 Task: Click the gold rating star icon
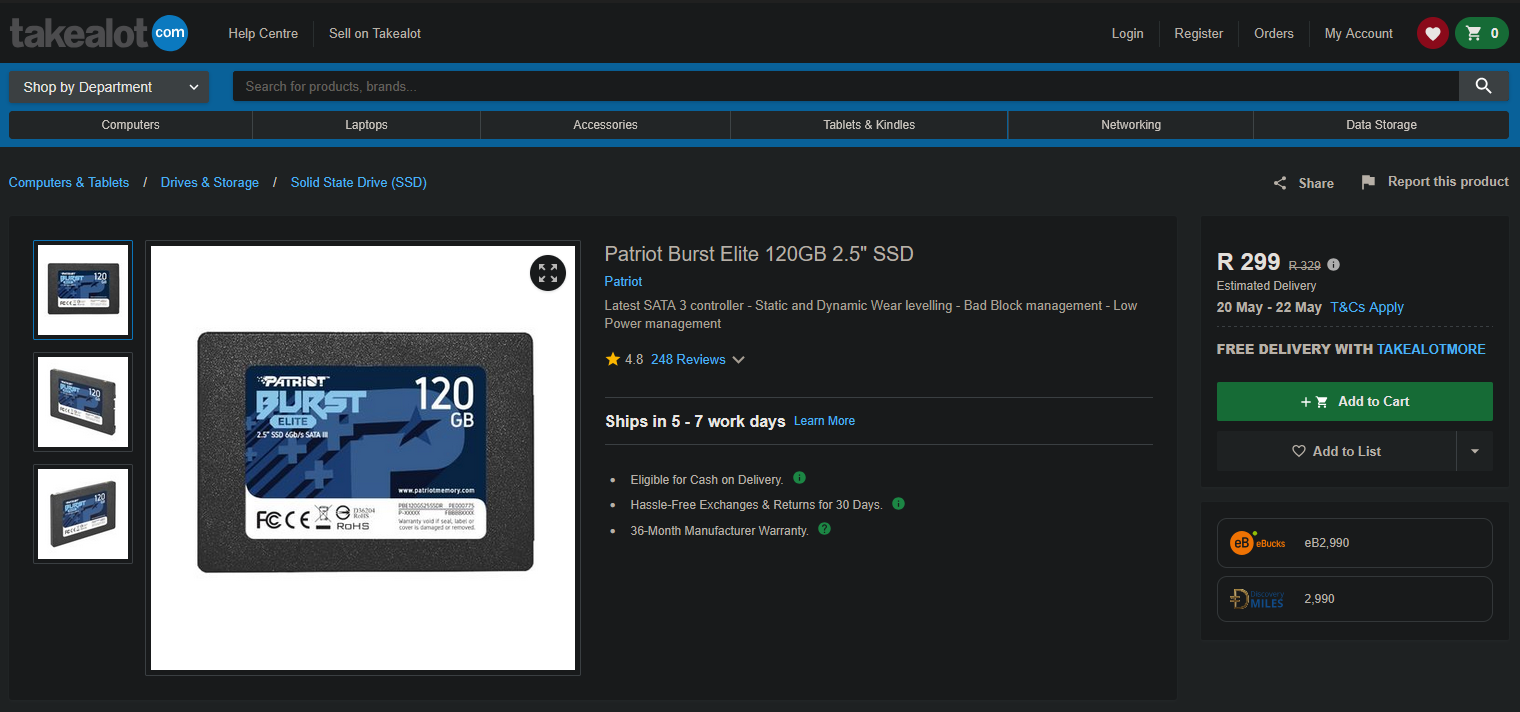coord(613,359)
